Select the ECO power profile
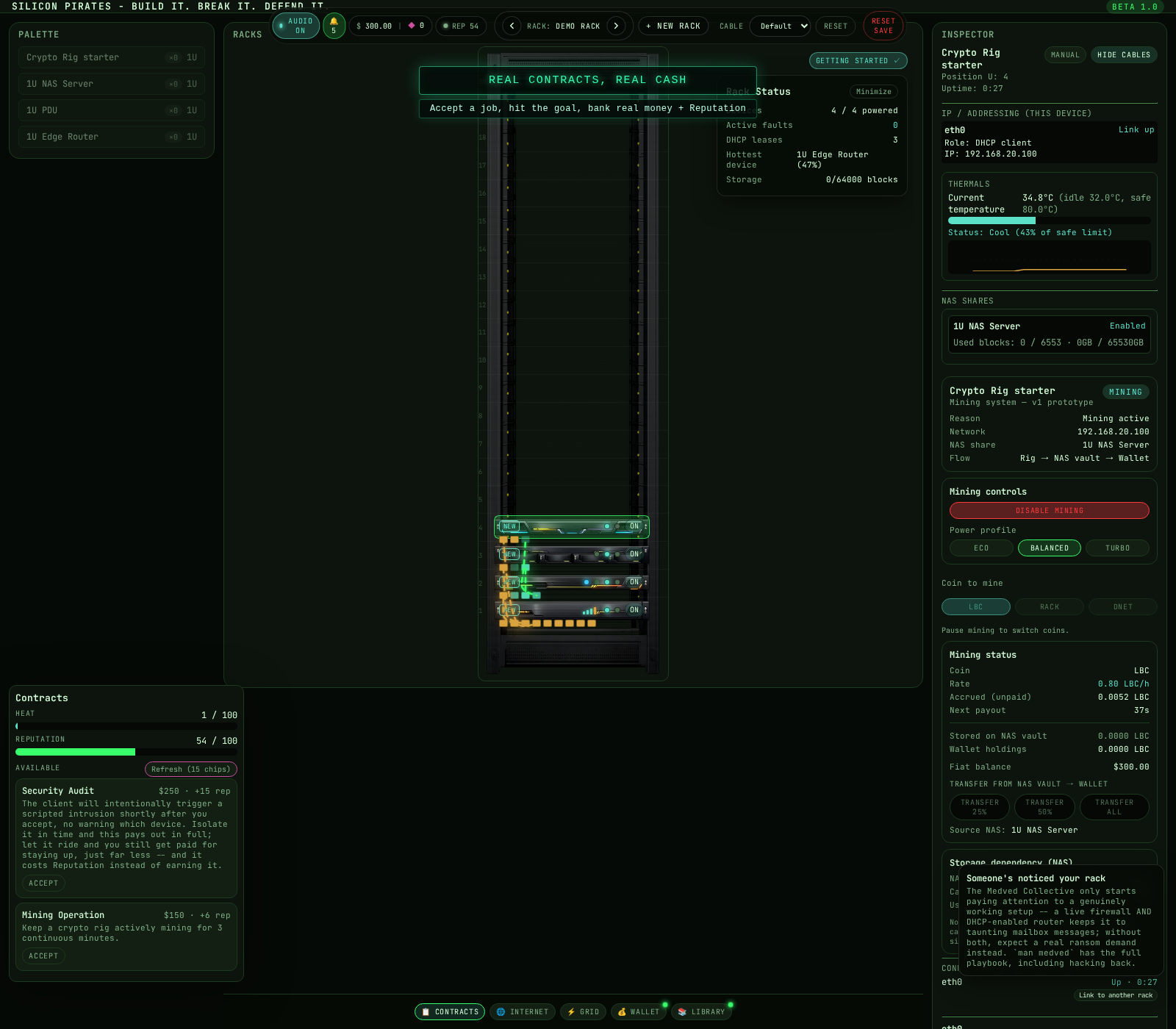Image resolution: width=1176 pixels, height=1029 pixels. [981, 548]
